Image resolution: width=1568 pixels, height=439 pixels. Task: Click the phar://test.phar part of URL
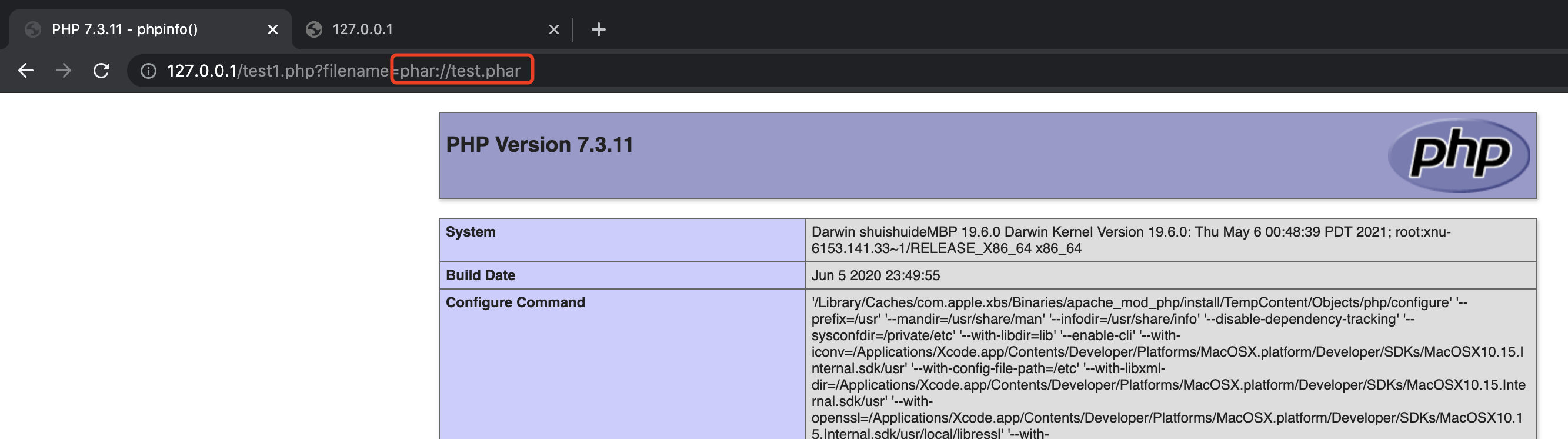tap(460, 71)
